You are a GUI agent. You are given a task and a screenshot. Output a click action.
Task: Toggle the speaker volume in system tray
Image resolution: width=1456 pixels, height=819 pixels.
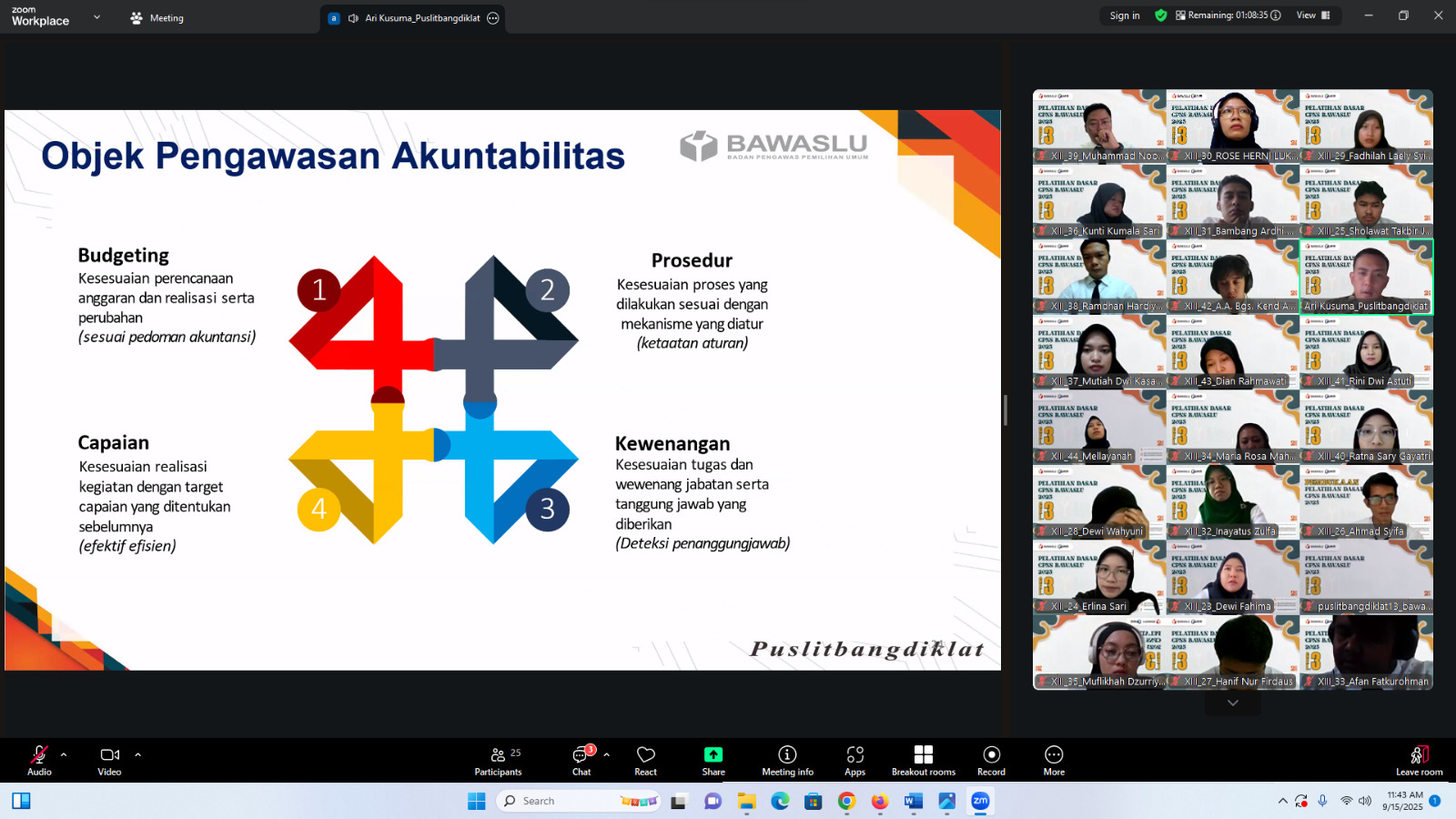point(1364,801)
